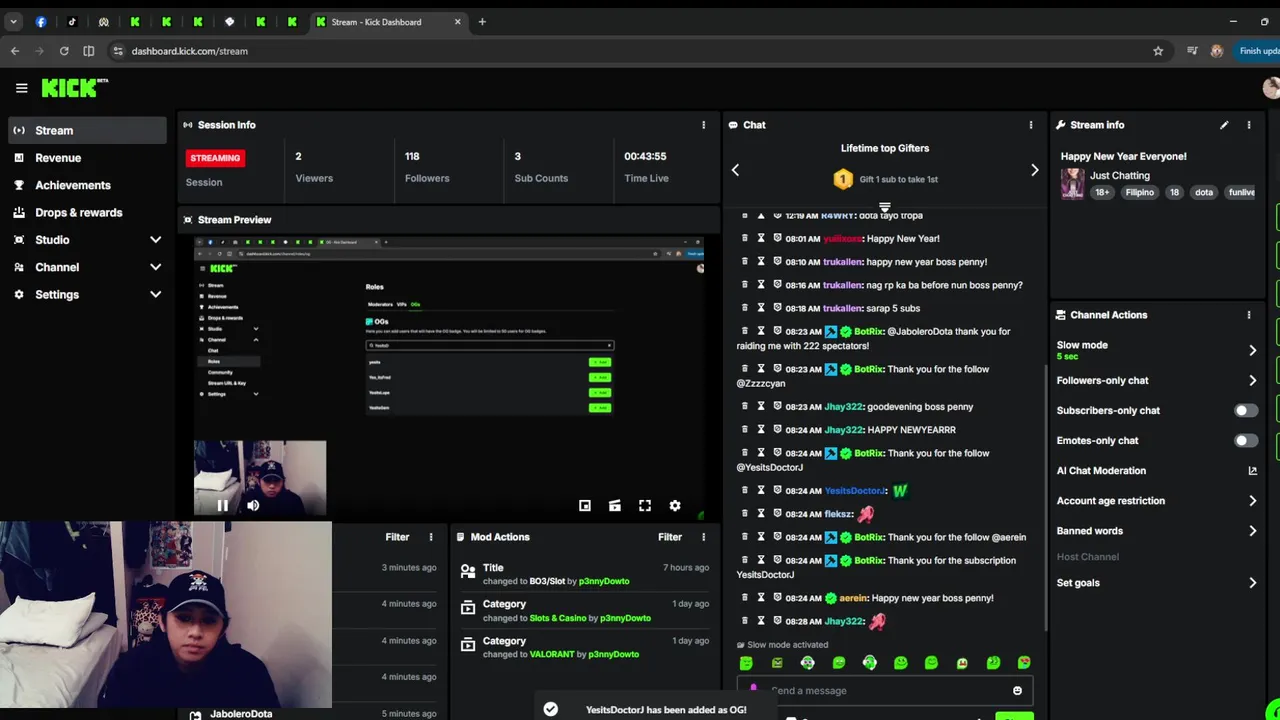Click the Slots & Casino category link
1280x720 pixels.
pyautogui.click(x=558, y=618)
